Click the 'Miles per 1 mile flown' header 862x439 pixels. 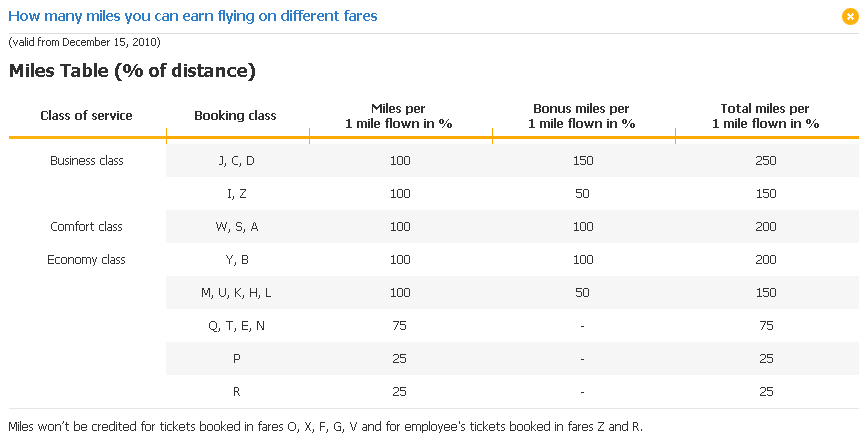click(x=399, y=116)
